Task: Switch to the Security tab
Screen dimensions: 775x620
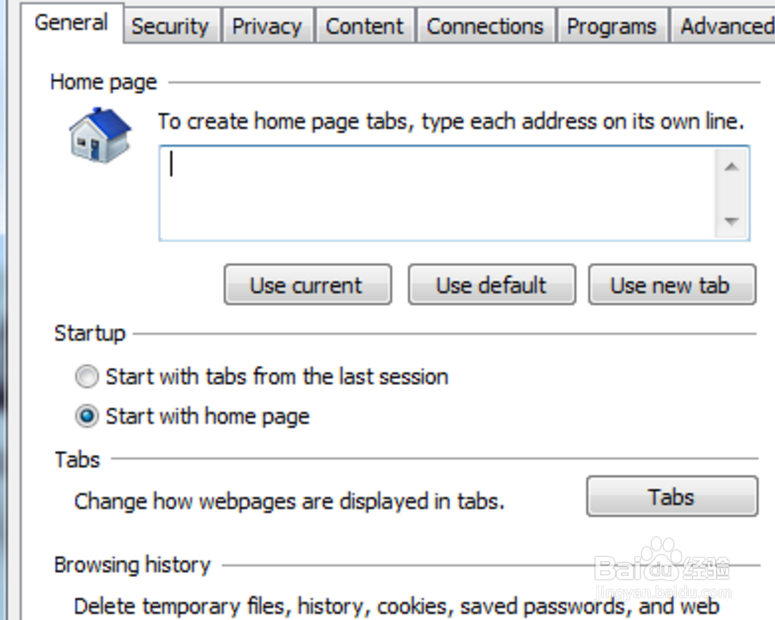Action: 169,26
